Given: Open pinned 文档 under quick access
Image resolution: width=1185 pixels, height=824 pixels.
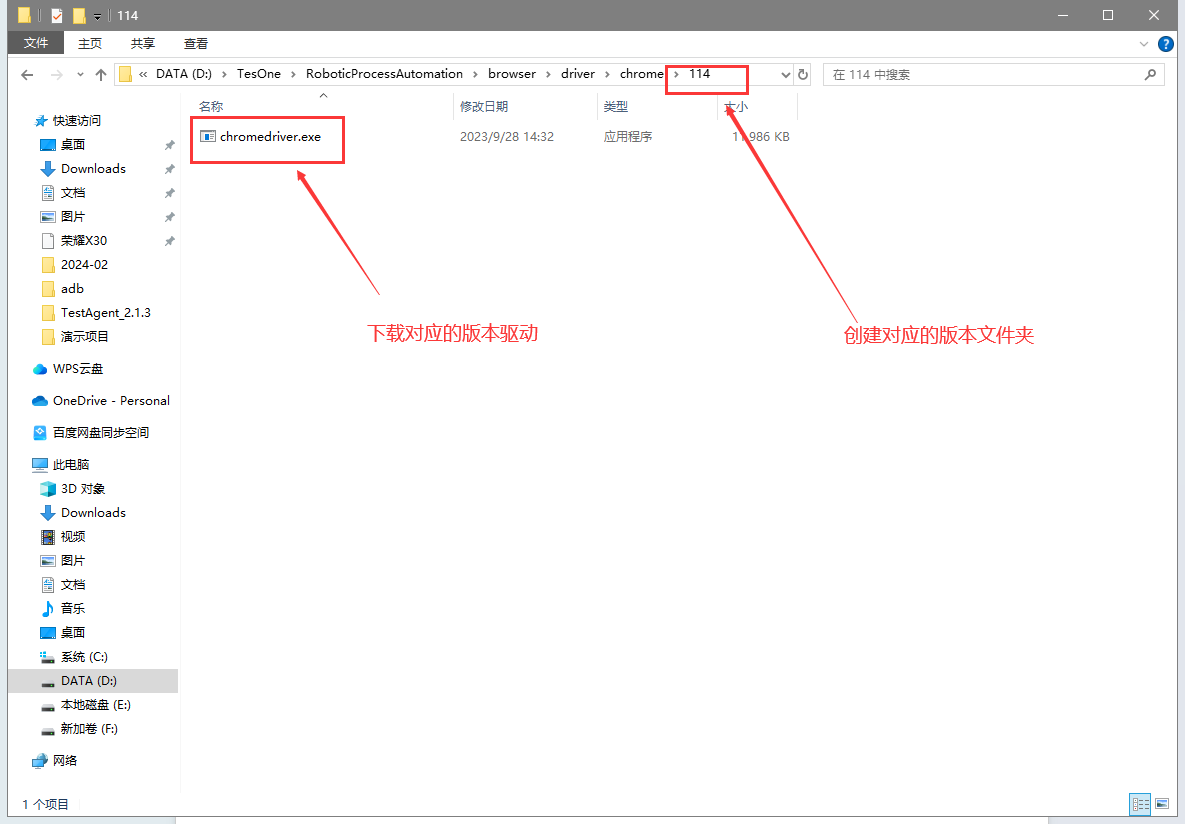Looking at the screenshot, I should (73, 193).
